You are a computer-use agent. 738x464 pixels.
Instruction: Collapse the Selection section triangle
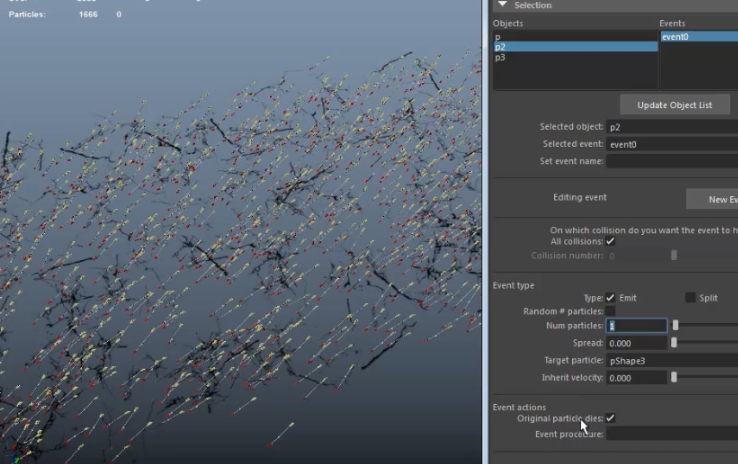click(x=503, y=5)
